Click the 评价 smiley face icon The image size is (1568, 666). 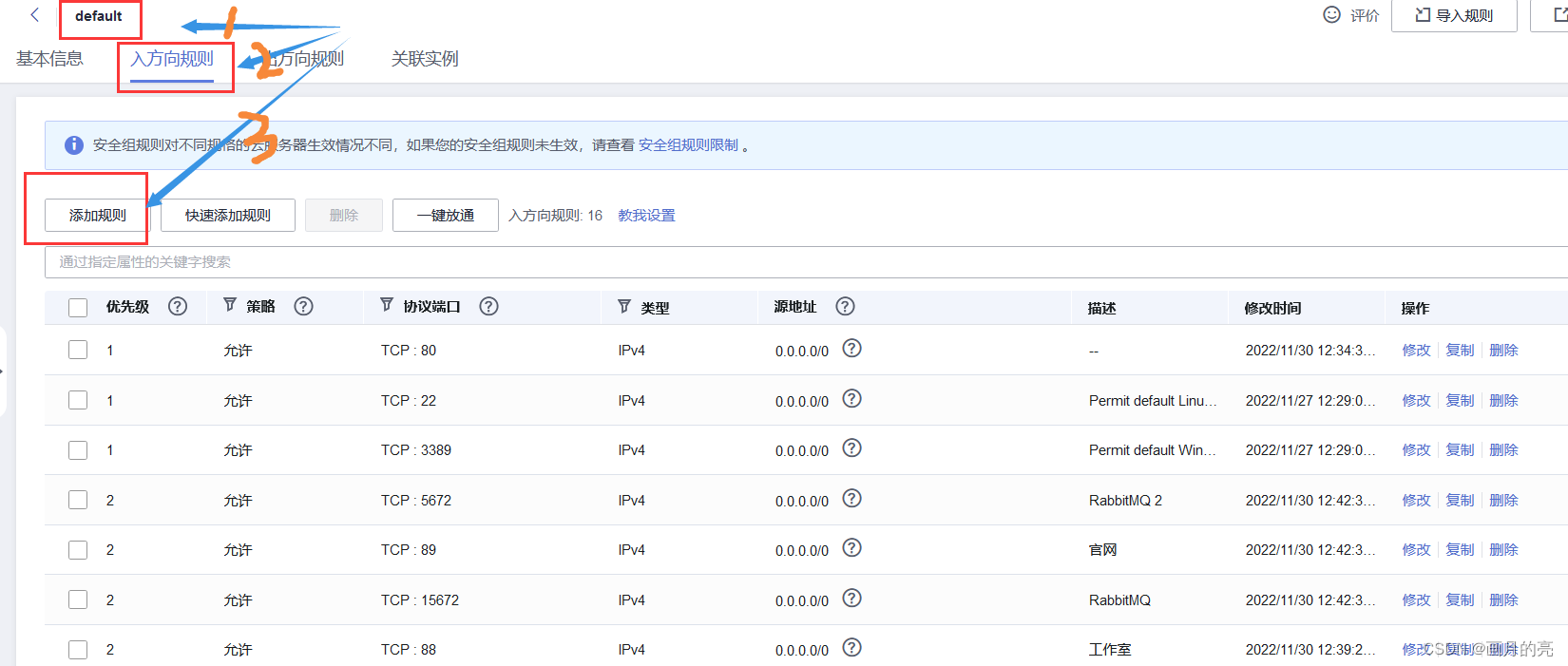(x=1332, y=15)
